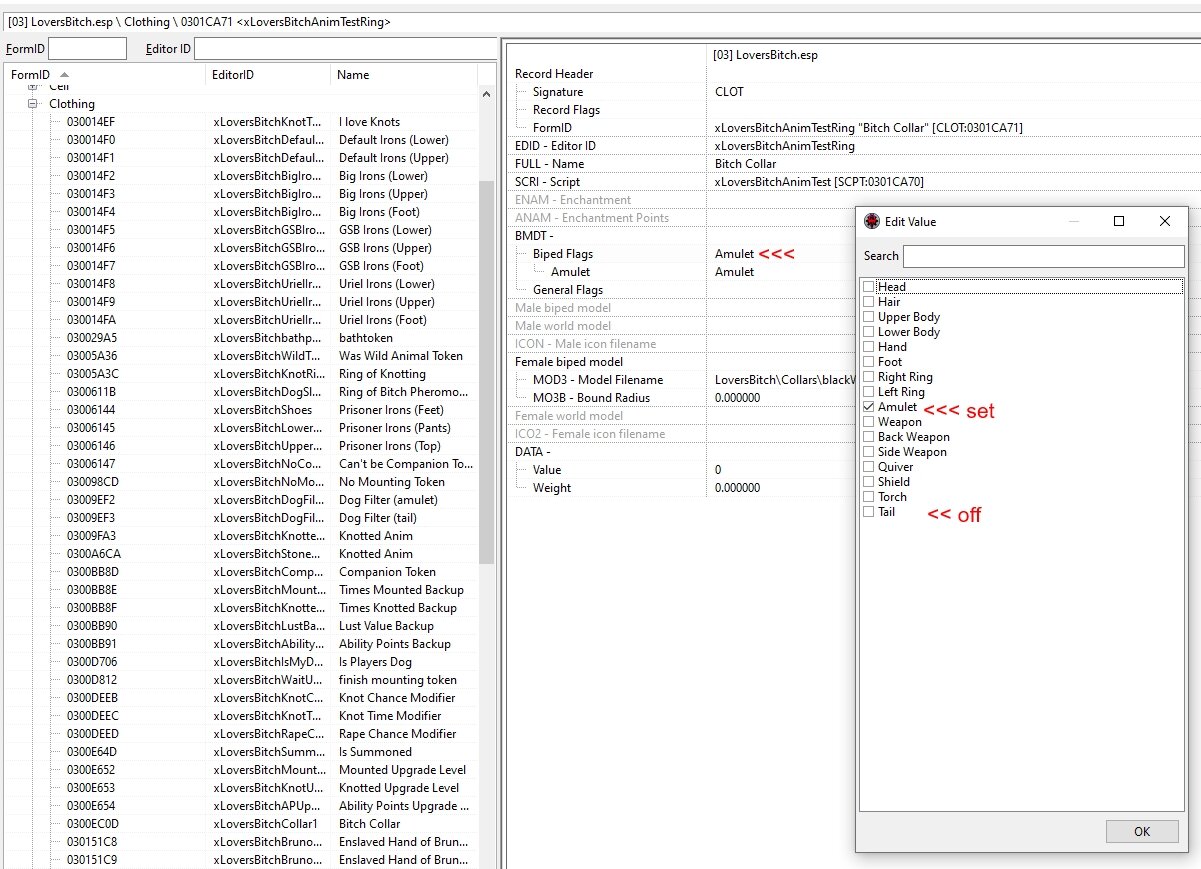Select the General Flags row
1201x869 pixels.
679,290
